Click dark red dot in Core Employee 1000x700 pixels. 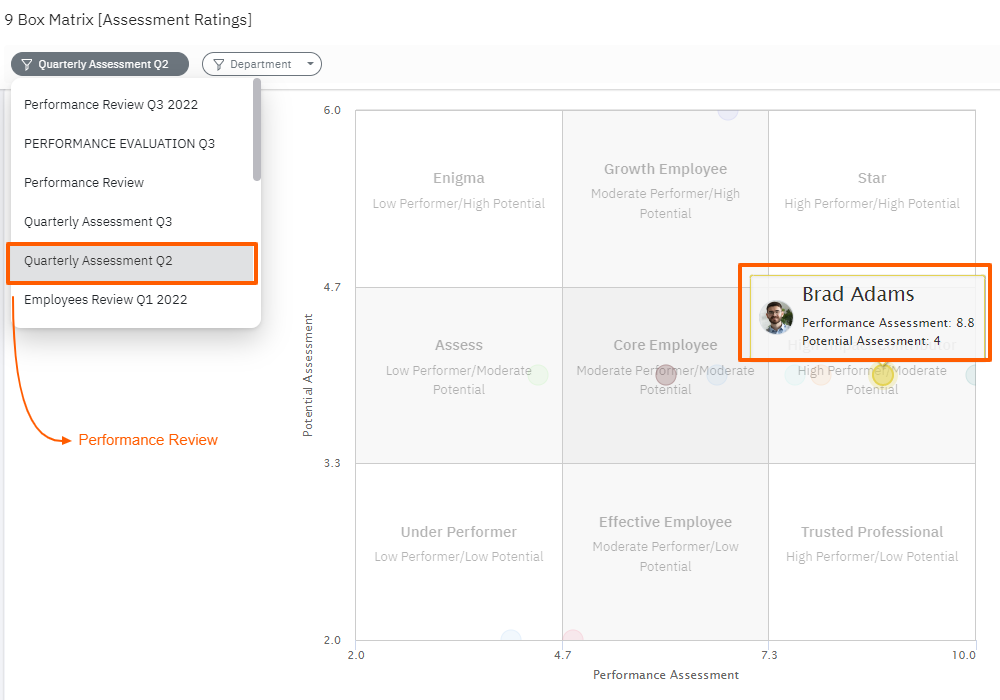pyautogui.click(x=666, y=375)
